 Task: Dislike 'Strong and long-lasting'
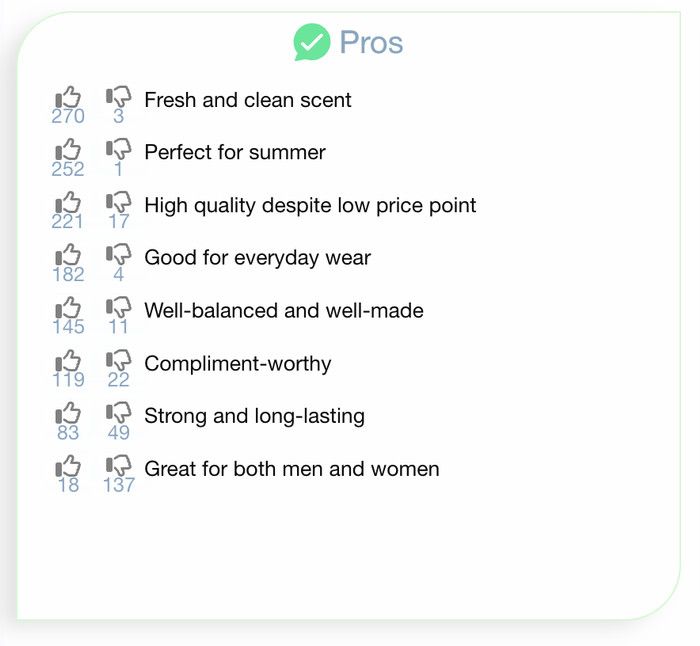[119, 413]
